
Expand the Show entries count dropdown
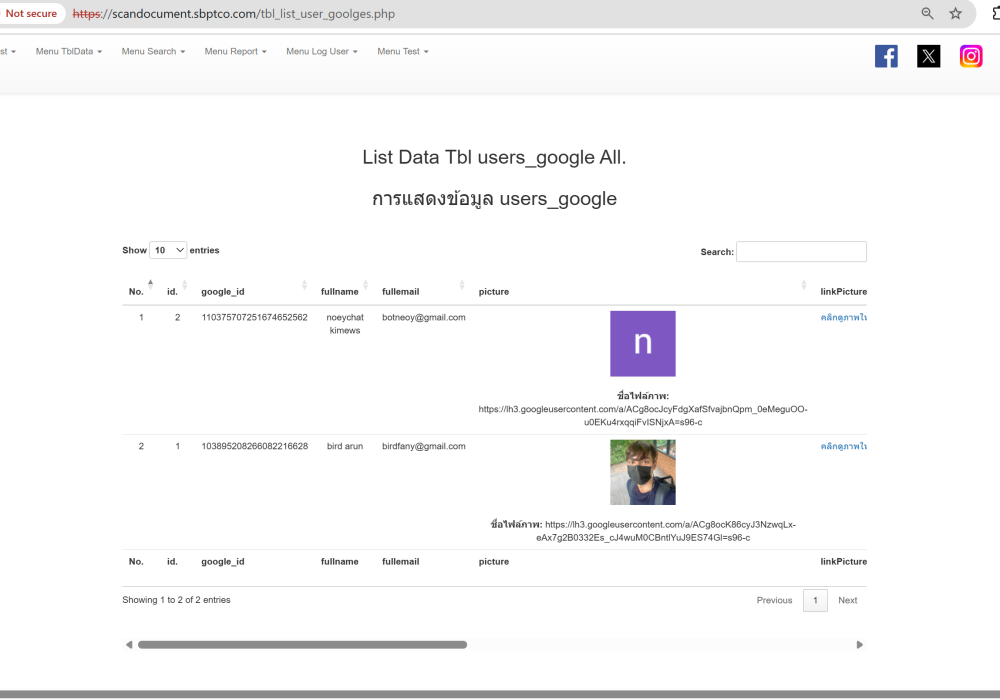(x=168, y=250)
